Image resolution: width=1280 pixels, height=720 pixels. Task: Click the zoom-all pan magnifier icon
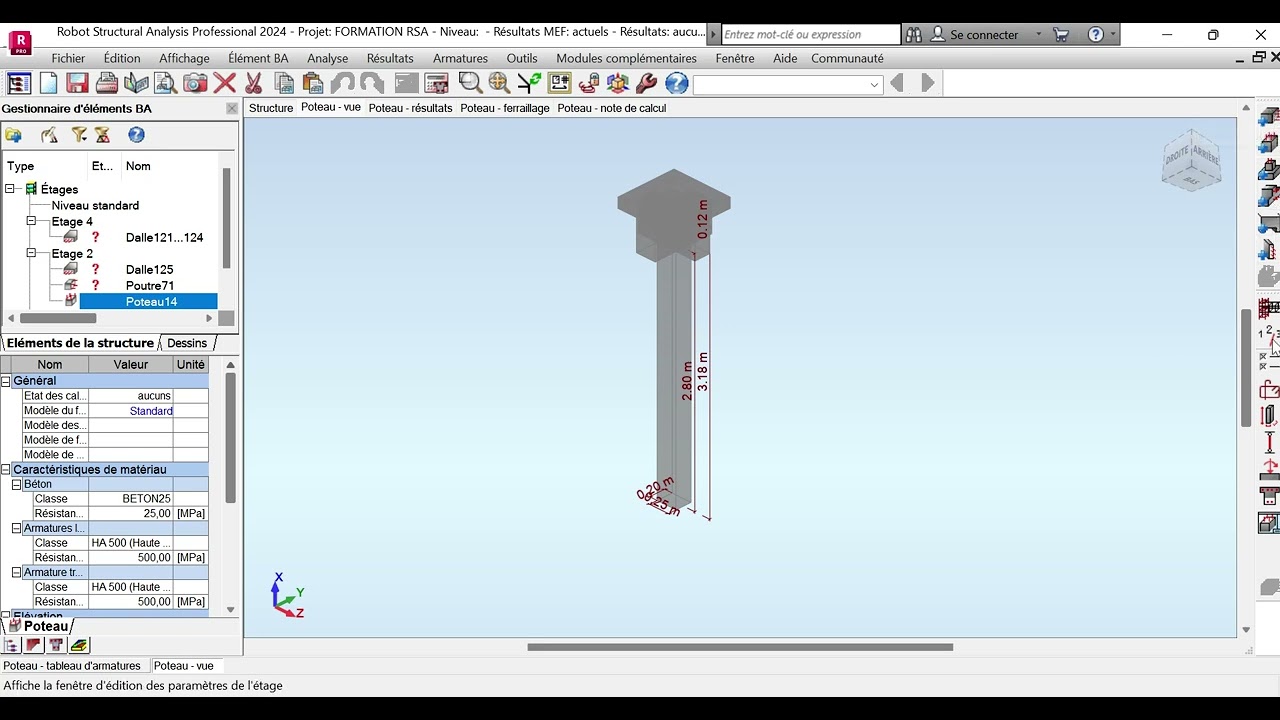[x=499, y=83]
